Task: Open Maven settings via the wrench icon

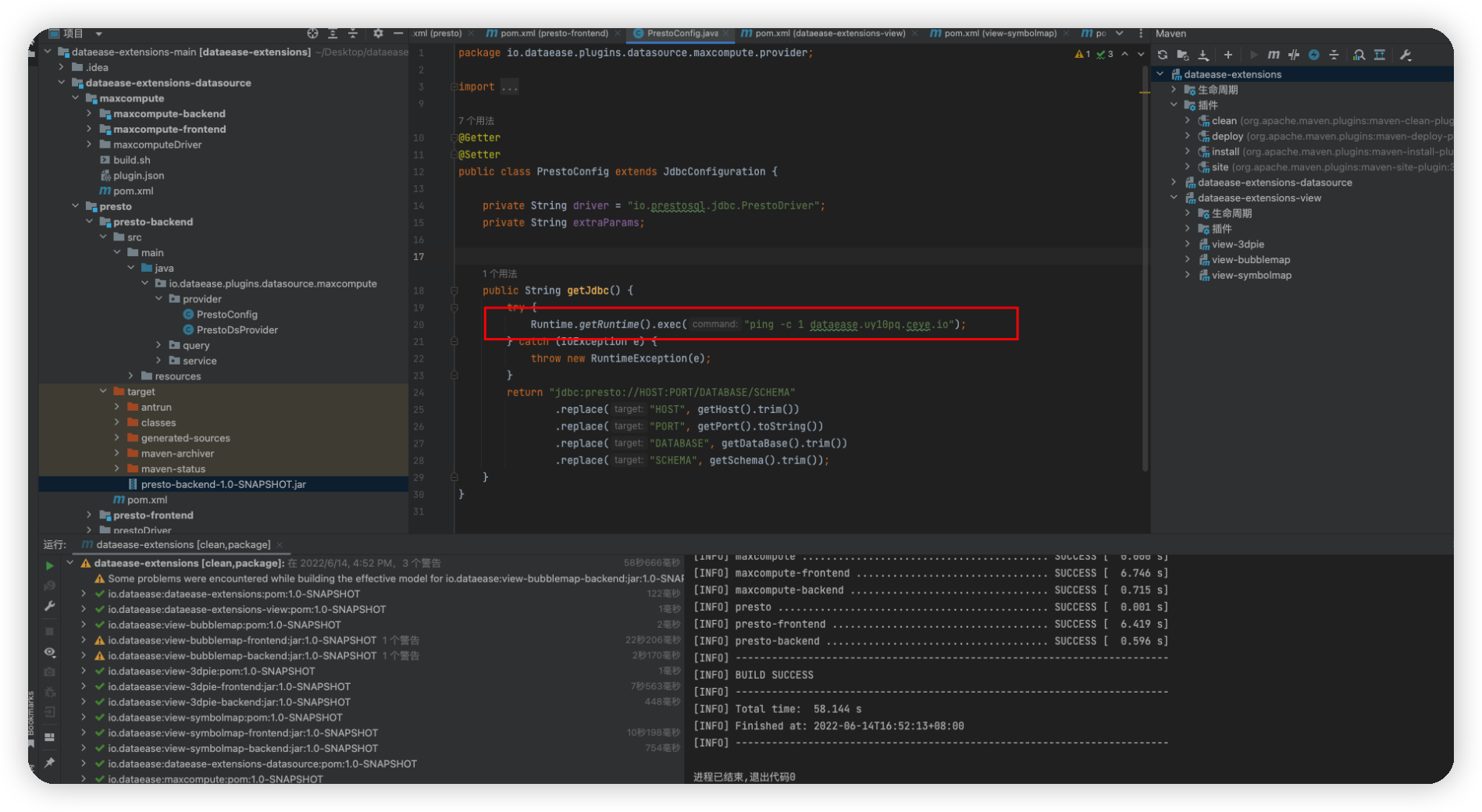Action: [1406, 55]
